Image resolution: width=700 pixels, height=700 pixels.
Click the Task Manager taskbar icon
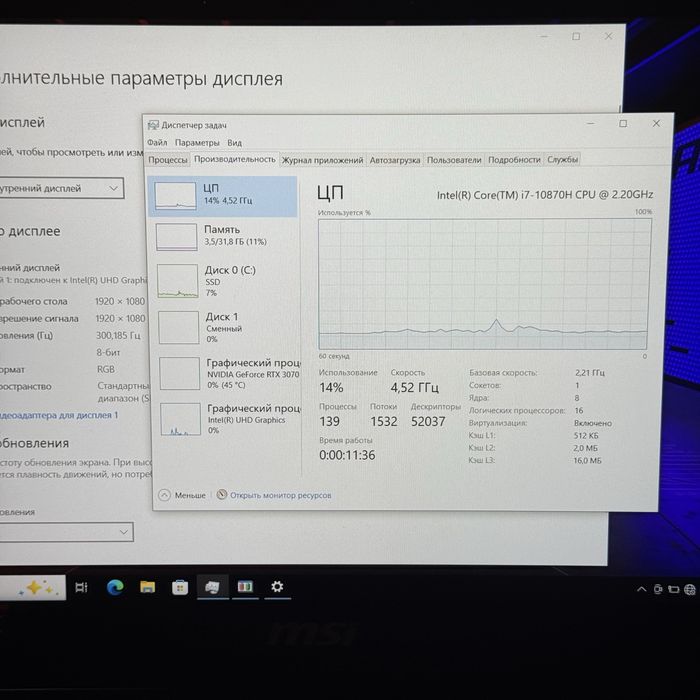click(x=212, y=587)
